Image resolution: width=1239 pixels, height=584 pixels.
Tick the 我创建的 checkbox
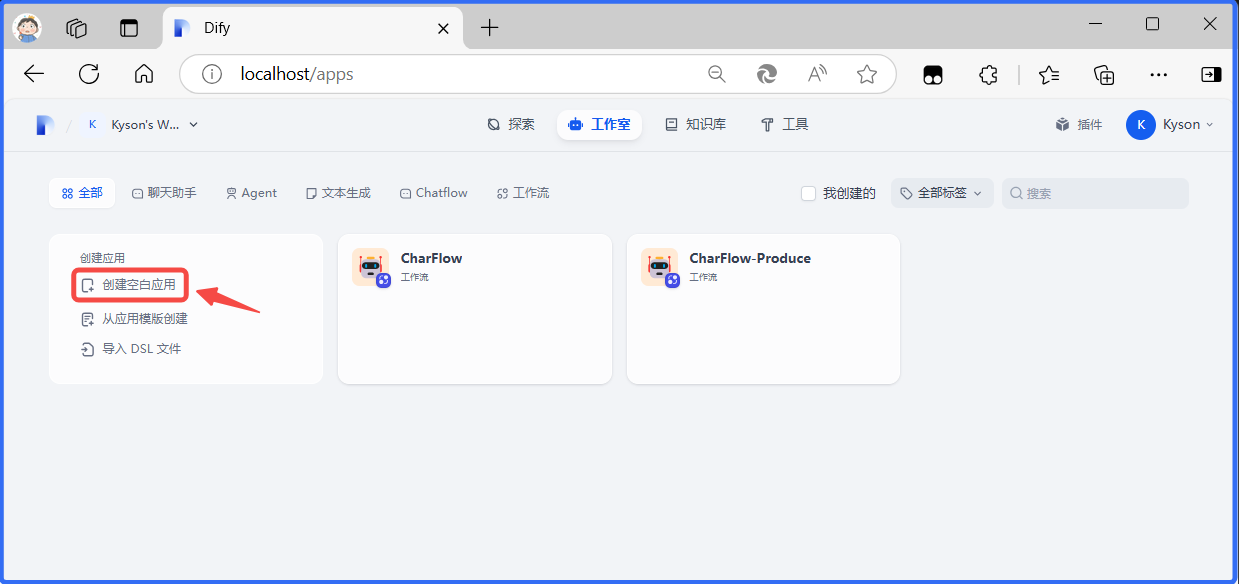(x=809, y=194)
